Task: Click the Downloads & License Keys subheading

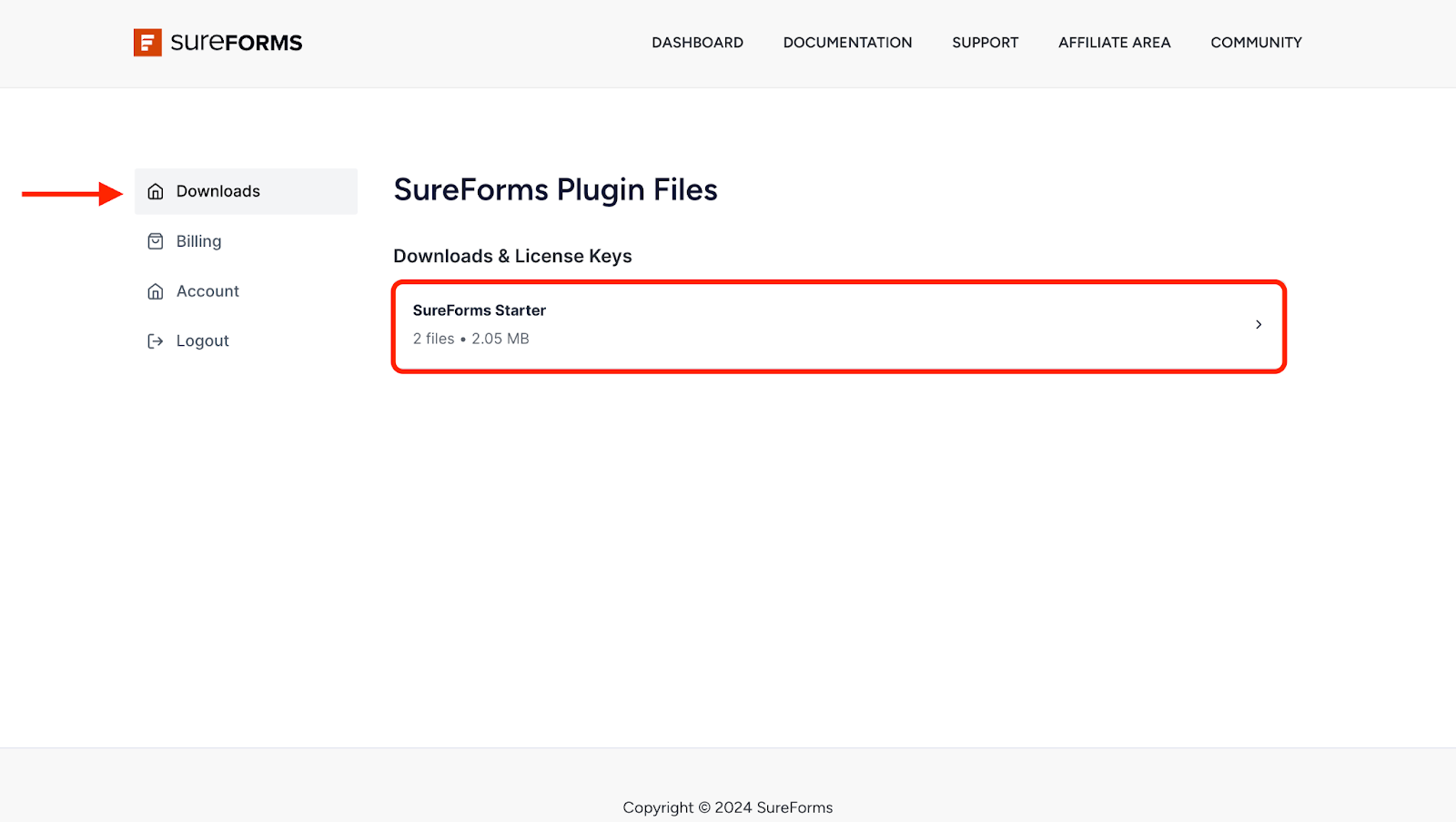Action: [512, 257]
